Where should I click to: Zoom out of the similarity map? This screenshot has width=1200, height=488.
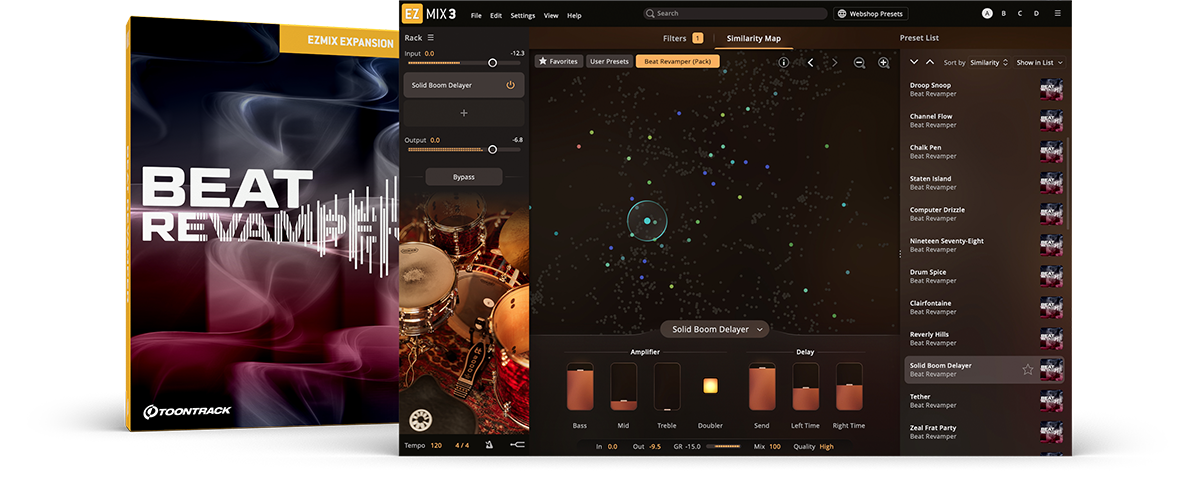coord(860,62)
